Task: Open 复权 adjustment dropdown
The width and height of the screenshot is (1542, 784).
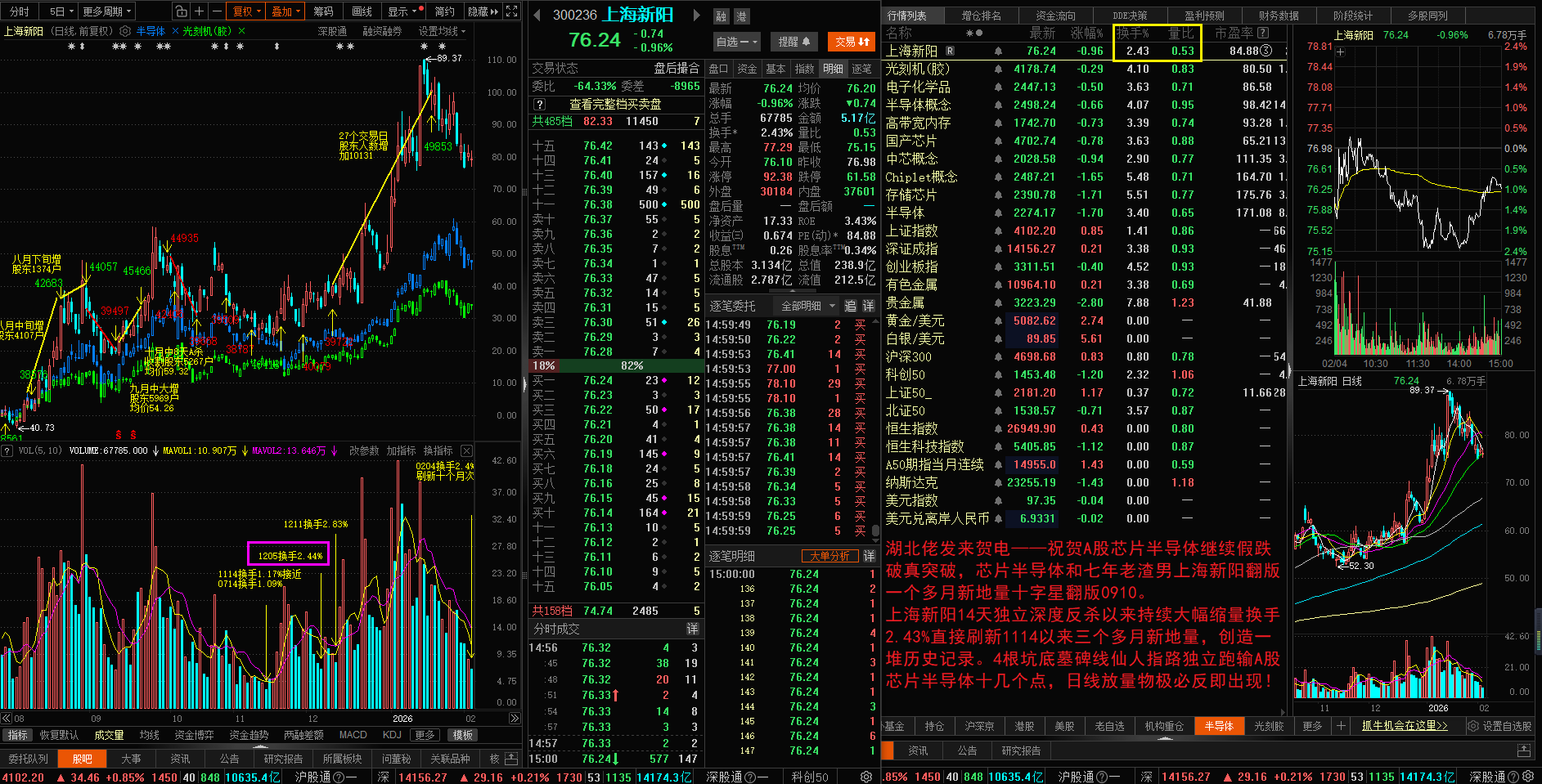Action: coord(246,11)
